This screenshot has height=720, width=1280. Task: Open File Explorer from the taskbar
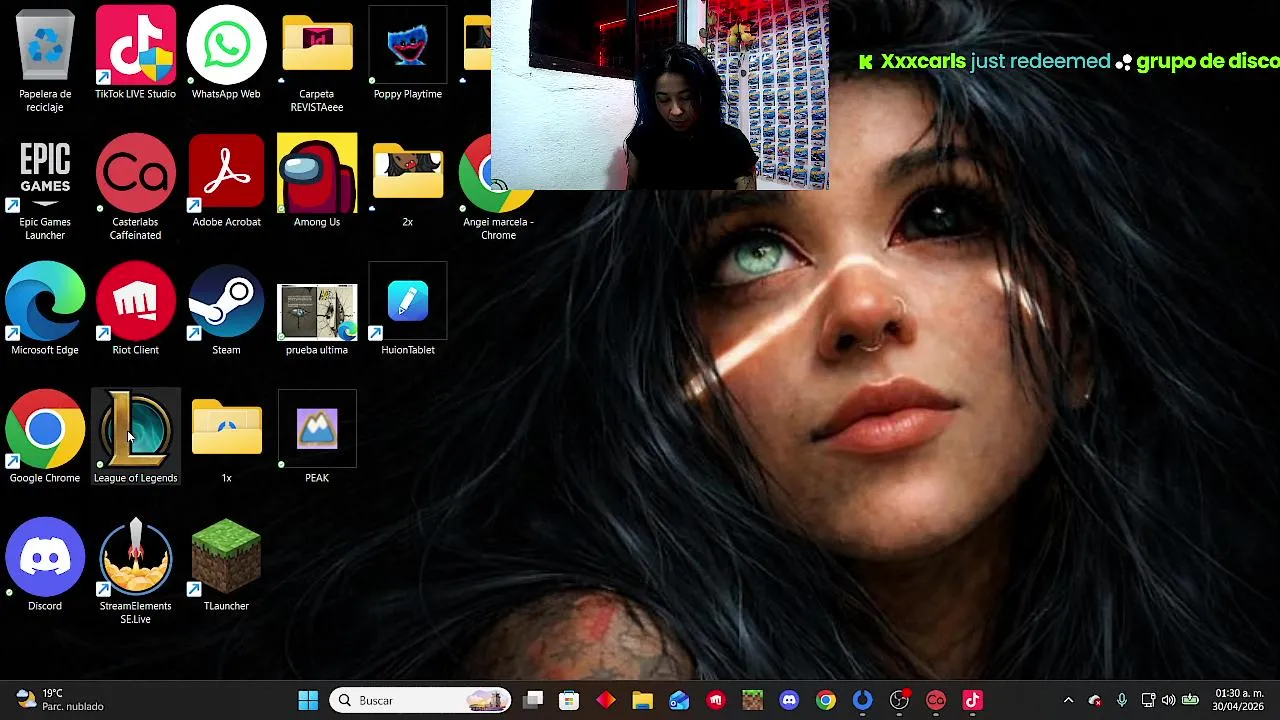tap(642, 700)
